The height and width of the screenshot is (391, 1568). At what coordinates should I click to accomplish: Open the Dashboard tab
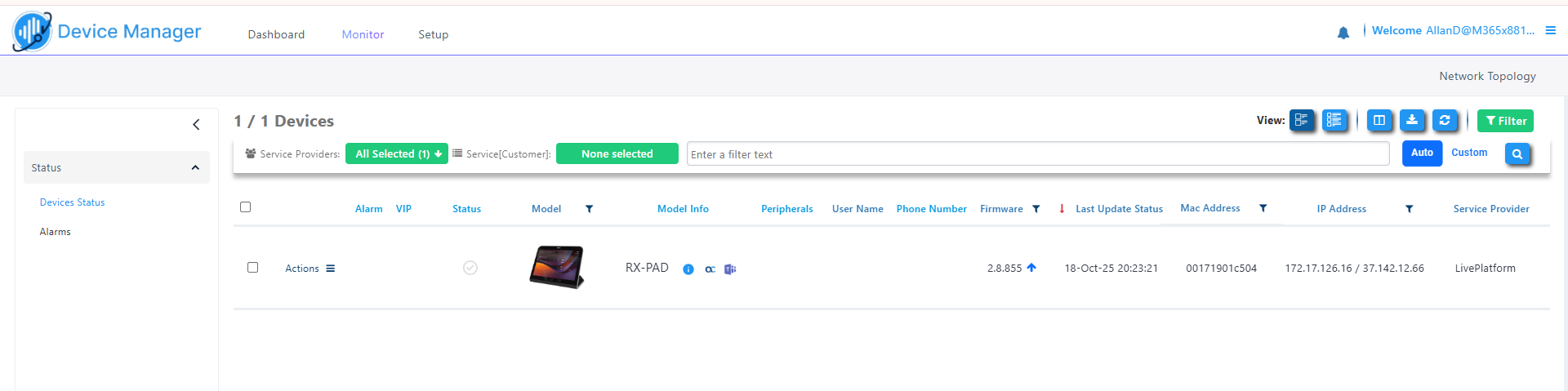276,34
